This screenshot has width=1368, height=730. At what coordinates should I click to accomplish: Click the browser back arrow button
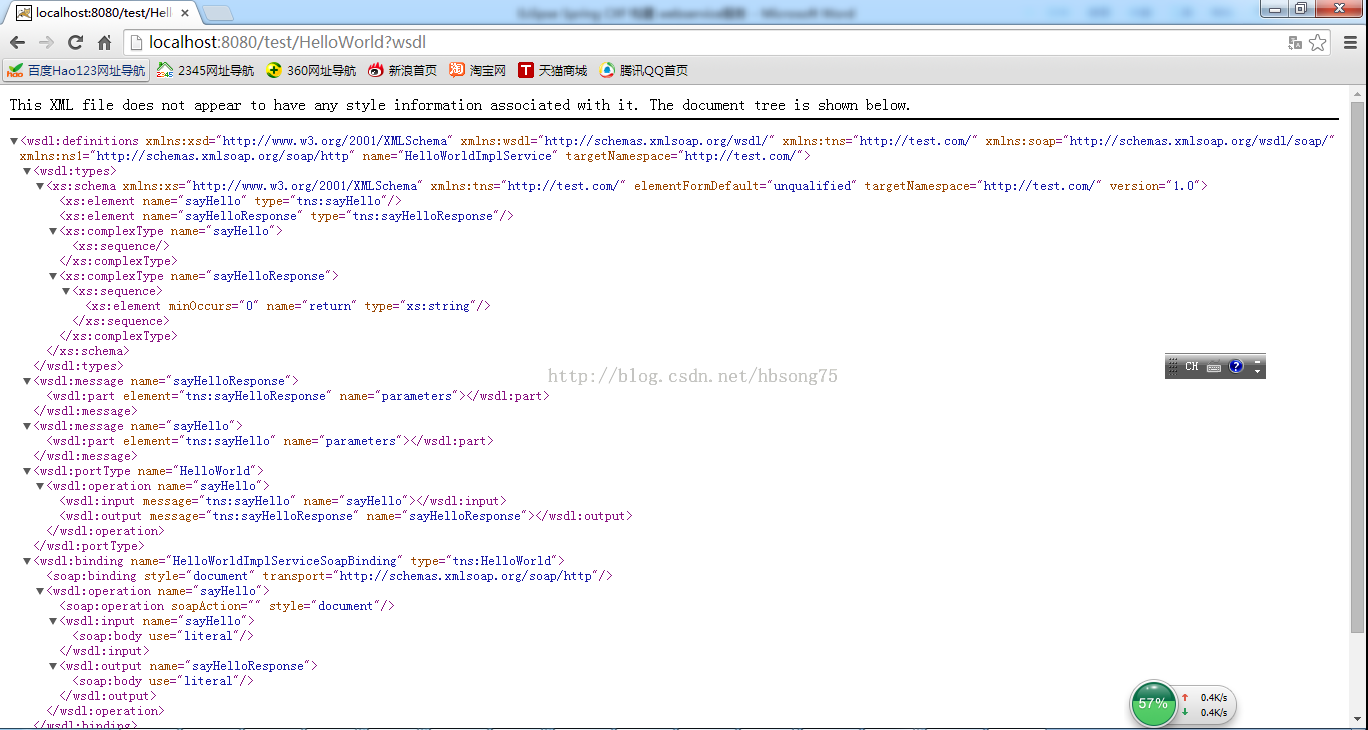(x=17, y=42)
